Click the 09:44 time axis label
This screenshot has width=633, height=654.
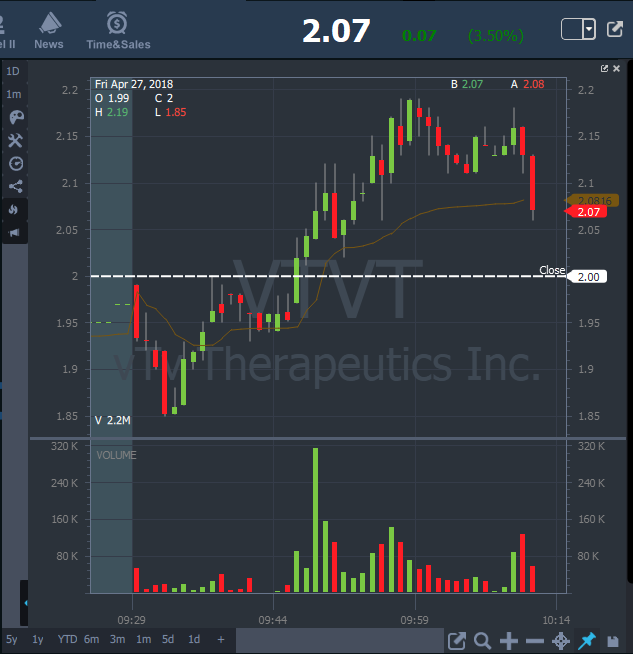pos(273,620)
